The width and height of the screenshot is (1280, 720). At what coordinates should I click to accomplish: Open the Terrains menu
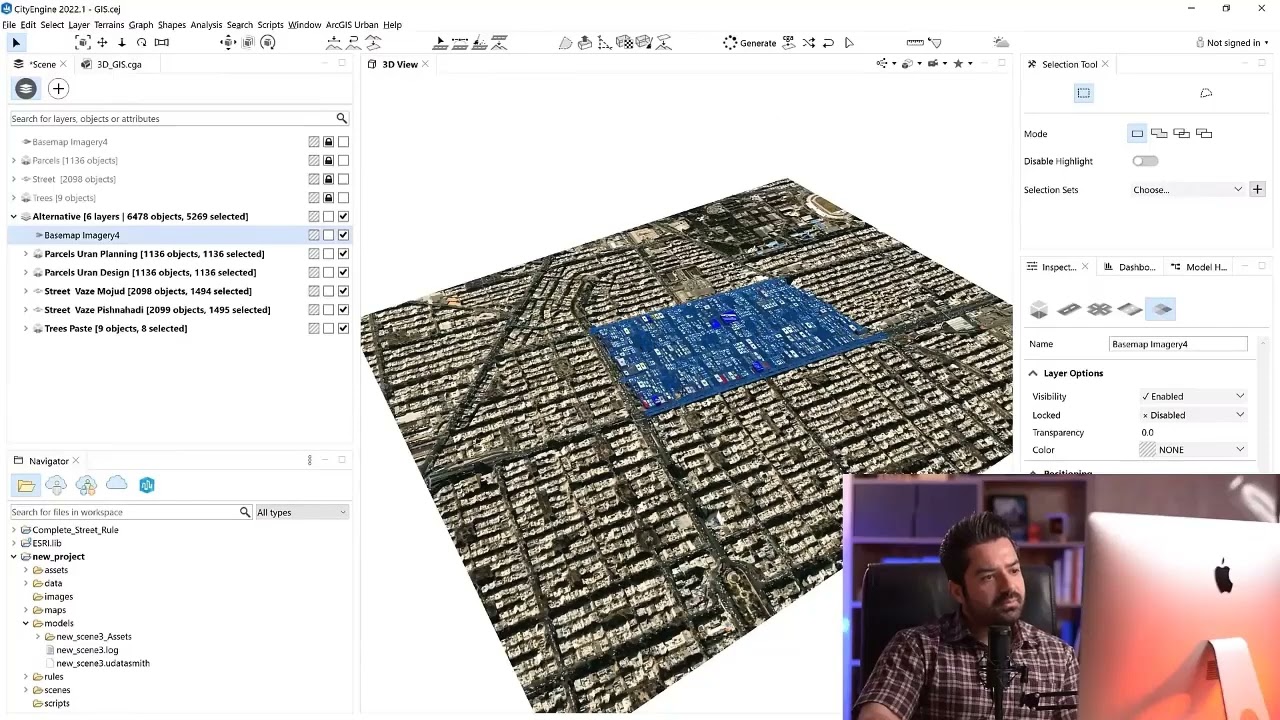(109, 25)
